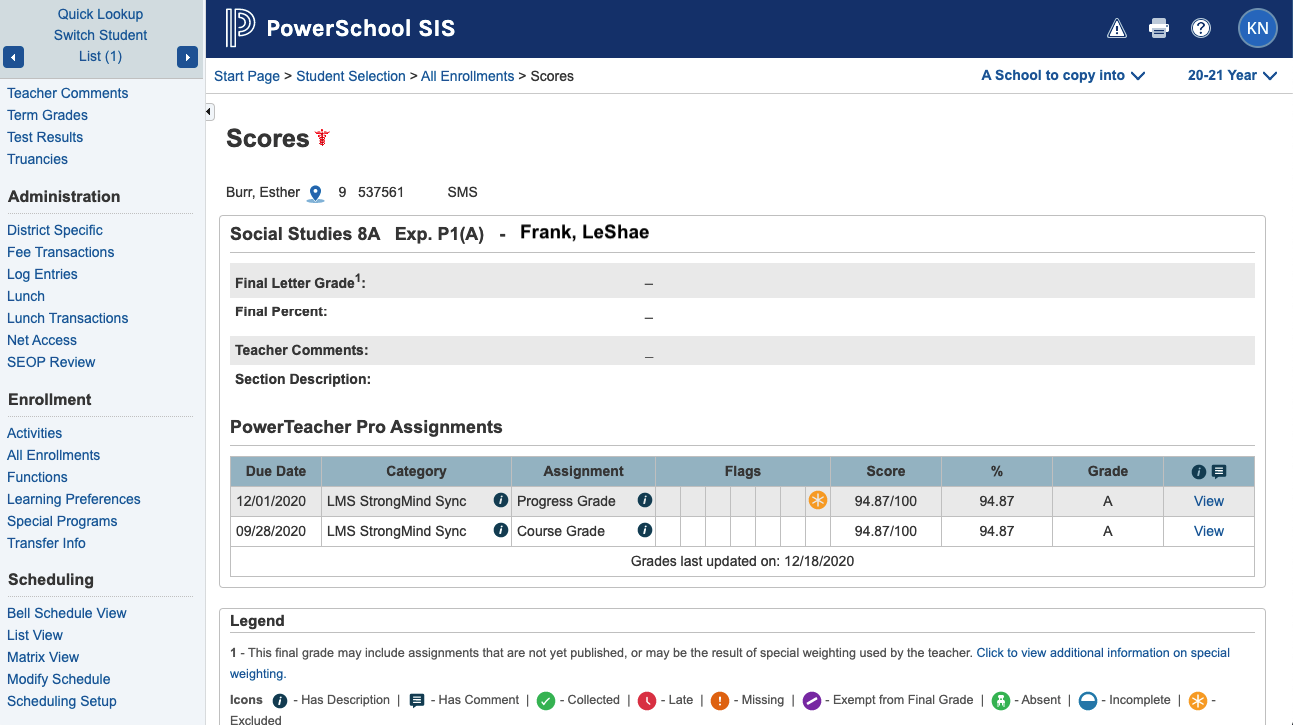The width and height of the screenshot is (1293, 725).
Task: Open Modify Schedule page
Action: (x=58, y=679)
